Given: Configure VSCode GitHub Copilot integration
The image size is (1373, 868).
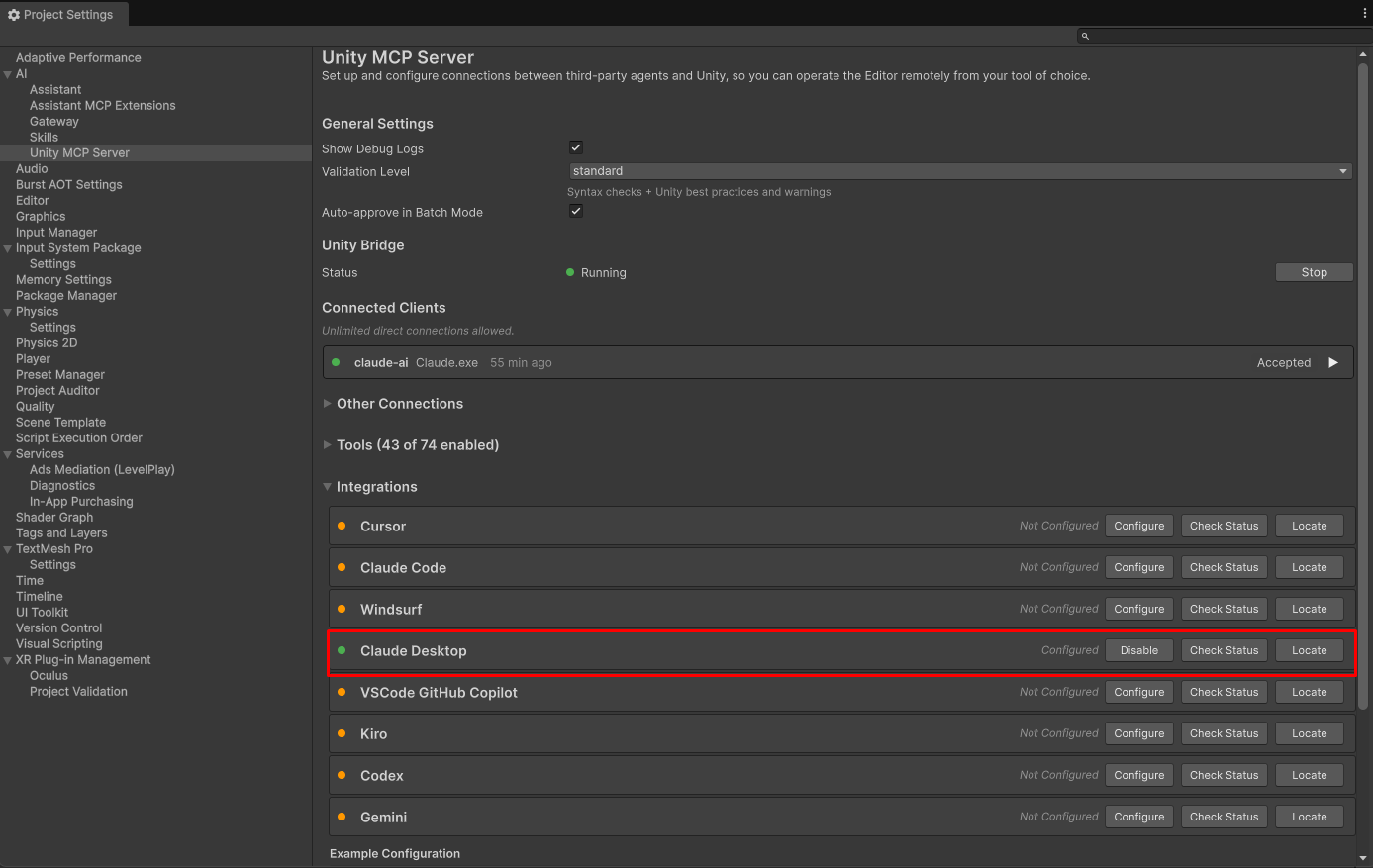Looking at the screenshot, I should pyautogui.click(x=1139, y=692).
